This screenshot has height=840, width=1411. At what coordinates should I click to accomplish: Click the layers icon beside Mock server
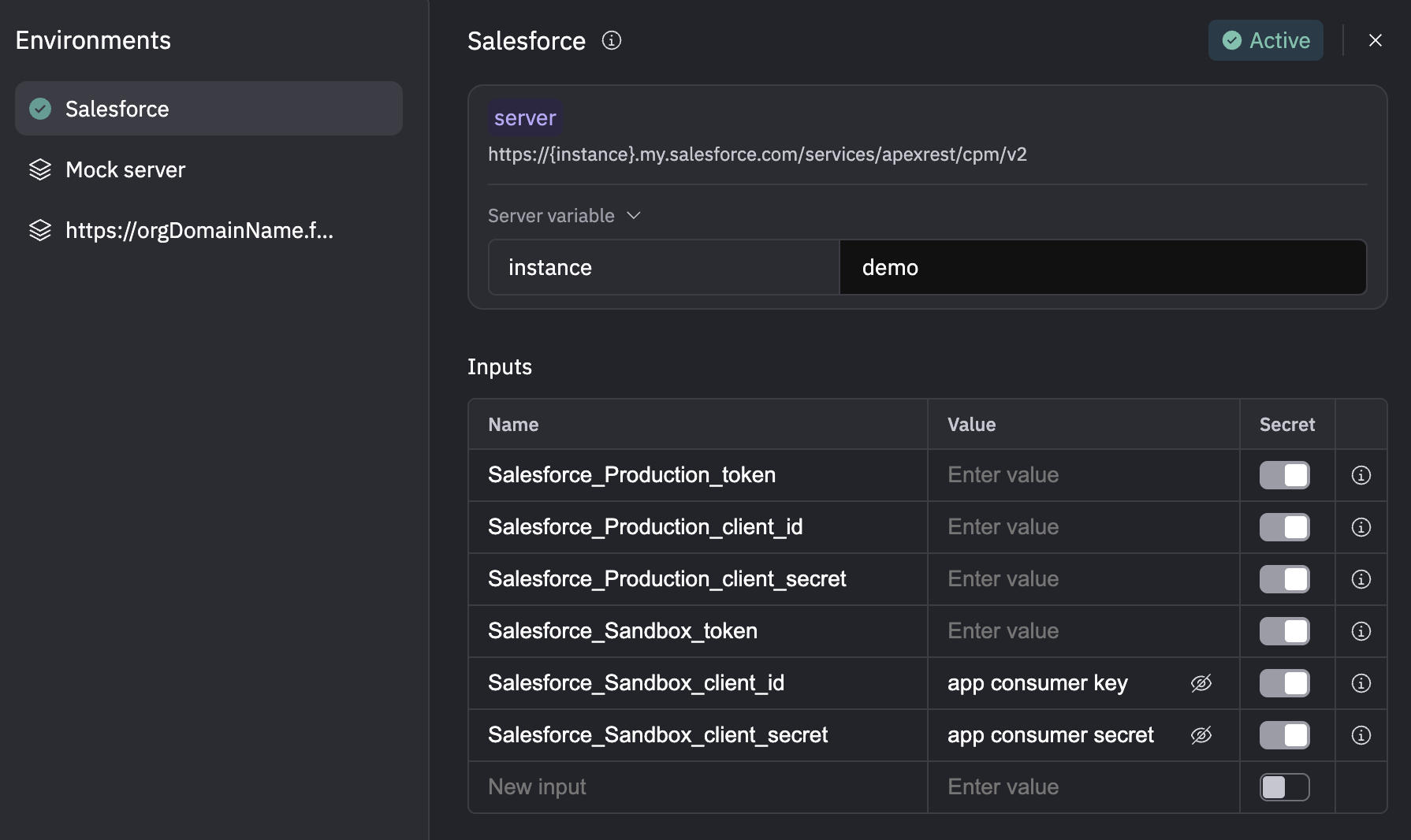tap(40, 169)
